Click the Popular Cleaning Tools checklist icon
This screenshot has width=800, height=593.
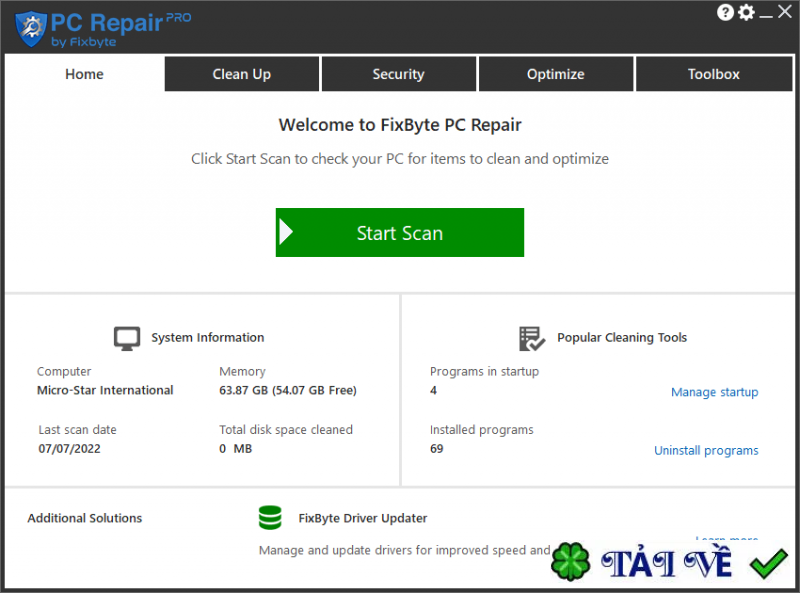click(x=532, y=339)
